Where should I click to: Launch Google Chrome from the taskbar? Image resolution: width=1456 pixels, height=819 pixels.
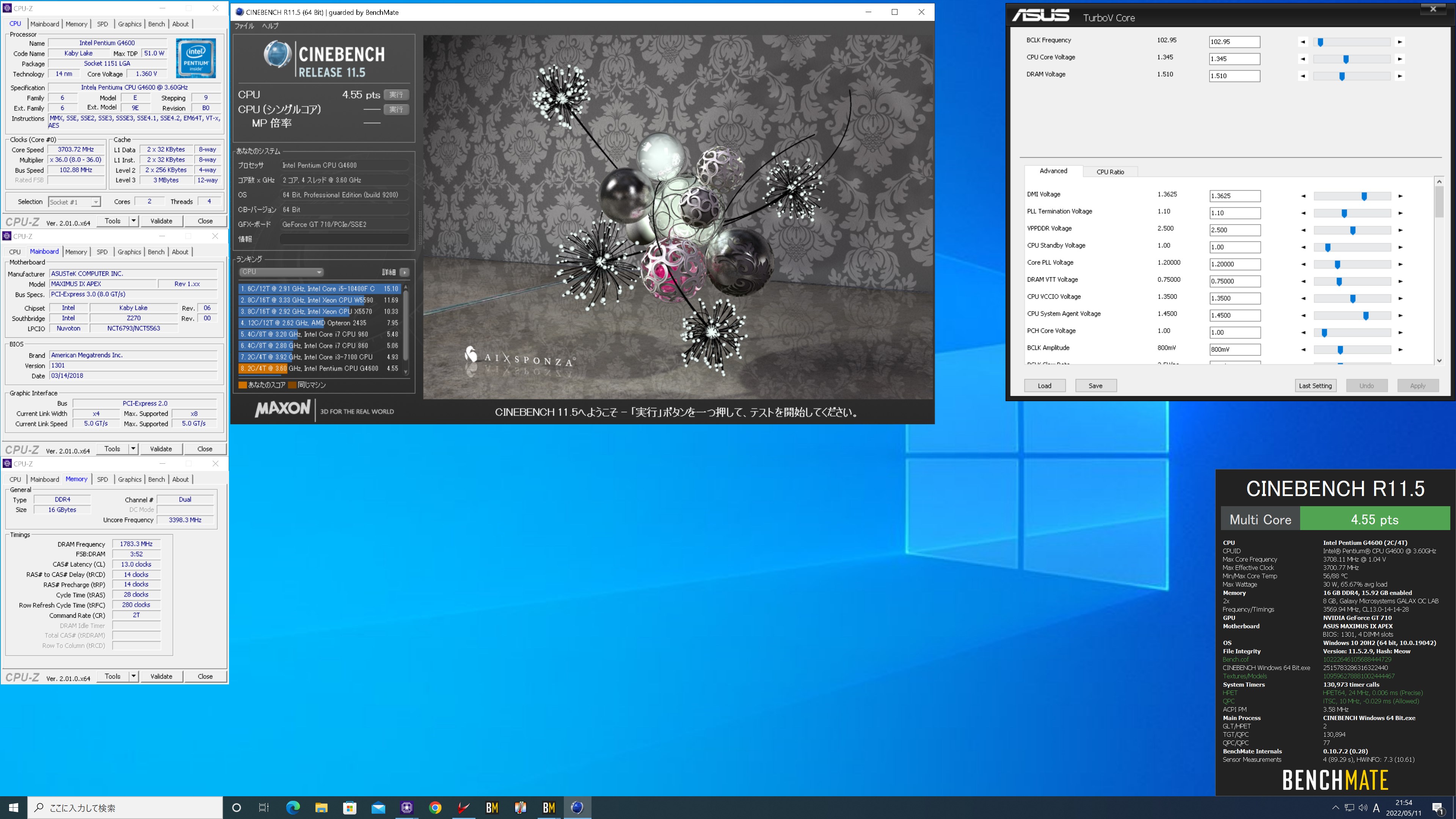pyautogui.click(x=435, y=808)
